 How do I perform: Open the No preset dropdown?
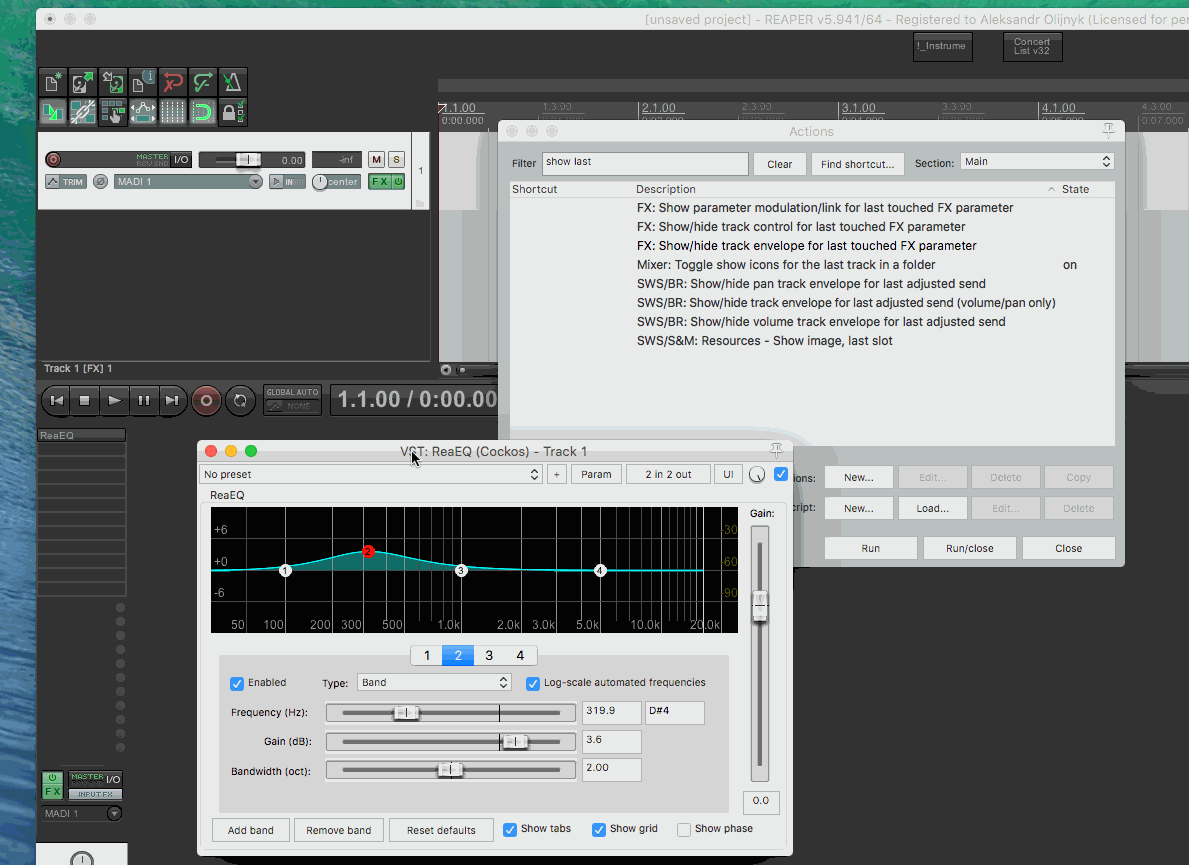371,474
